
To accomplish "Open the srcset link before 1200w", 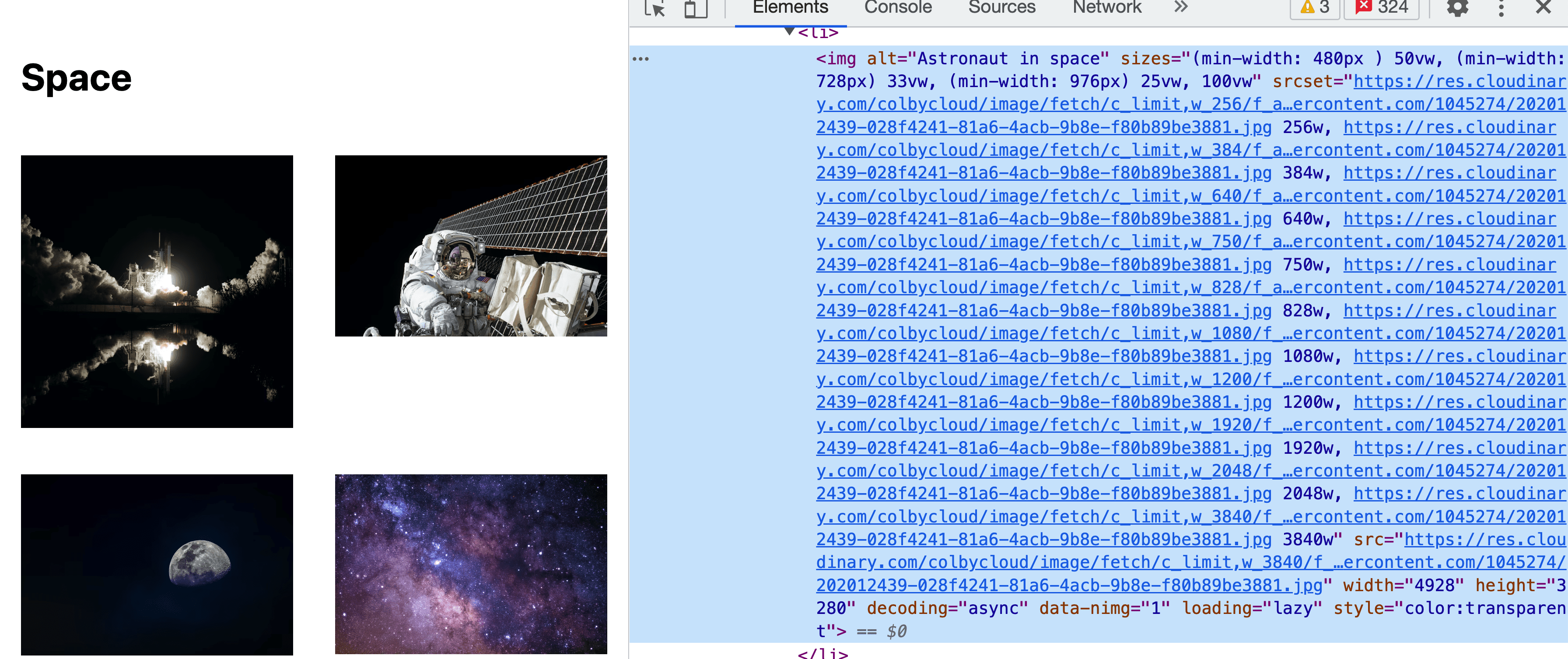I will pyautogui.click(x=1190, y=379).
